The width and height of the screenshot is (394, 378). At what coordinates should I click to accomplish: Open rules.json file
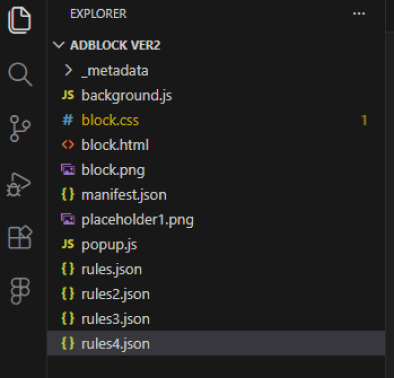[216, 269]
